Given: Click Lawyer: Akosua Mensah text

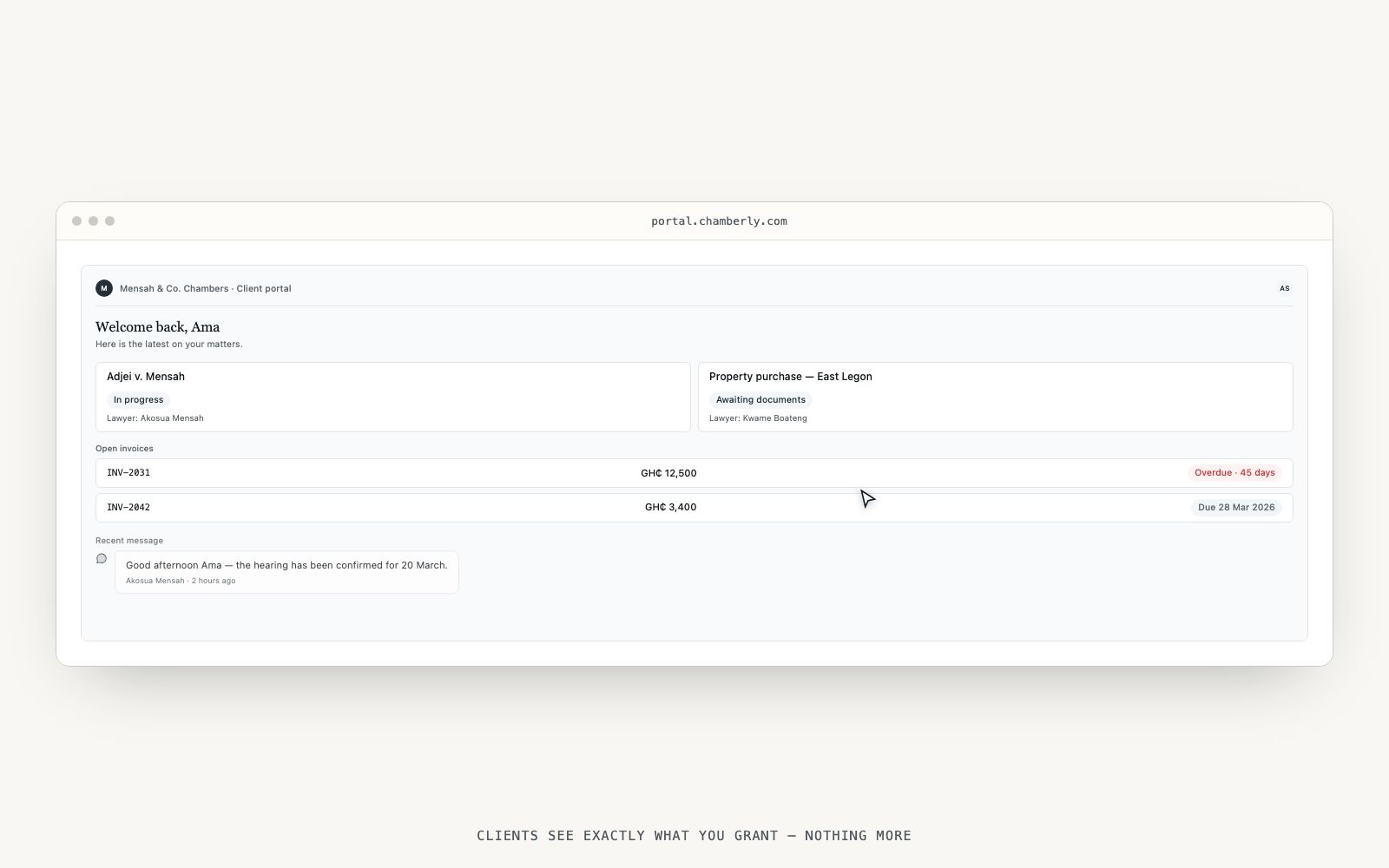Looking at the screenshot, I should point(155,418).
